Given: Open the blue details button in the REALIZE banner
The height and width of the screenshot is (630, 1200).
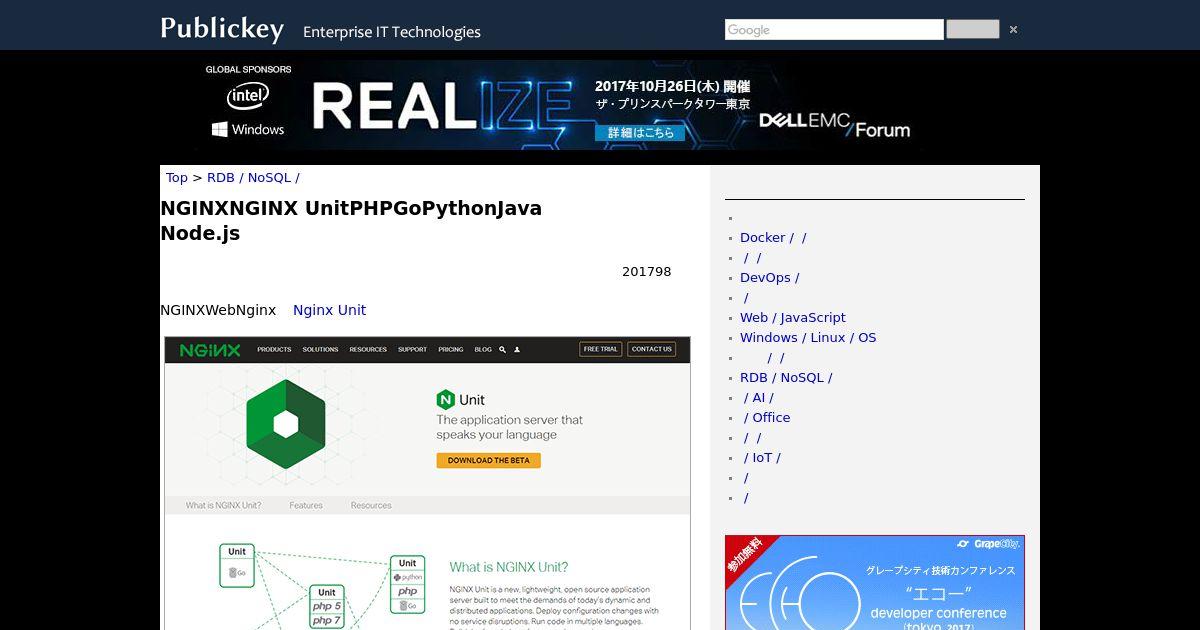Looking at the screenshot, I should 641,132.
